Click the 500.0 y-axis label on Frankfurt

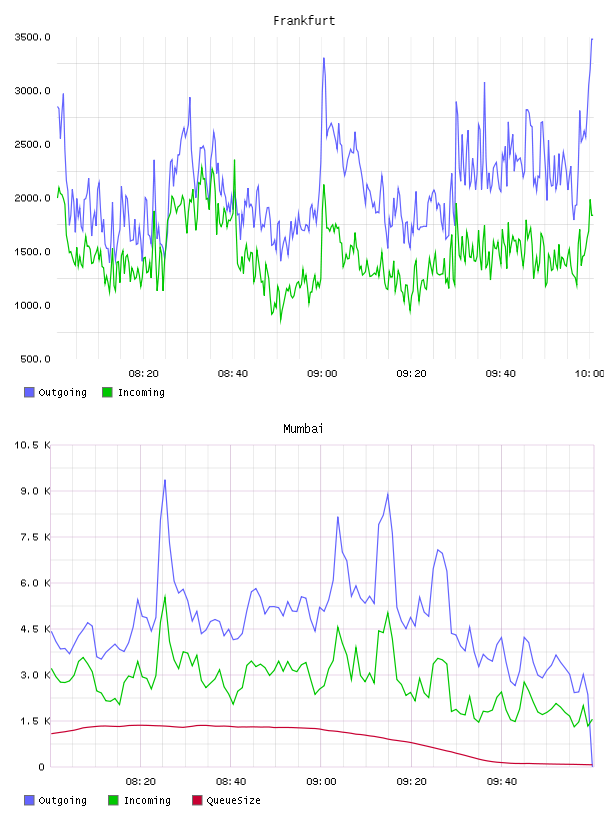click(x=35, y=359)
